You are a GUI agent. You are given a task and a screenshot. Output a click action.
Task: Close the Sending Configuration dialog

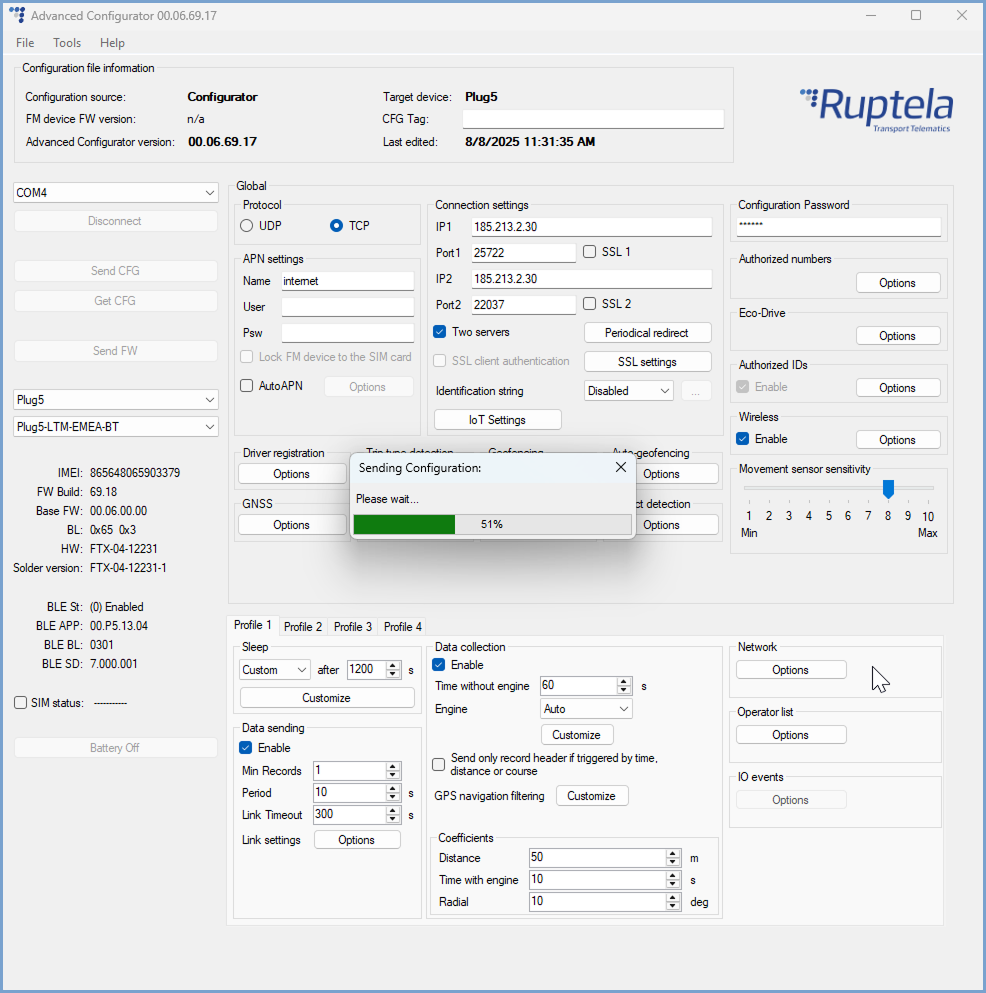[x=620, y=467]
